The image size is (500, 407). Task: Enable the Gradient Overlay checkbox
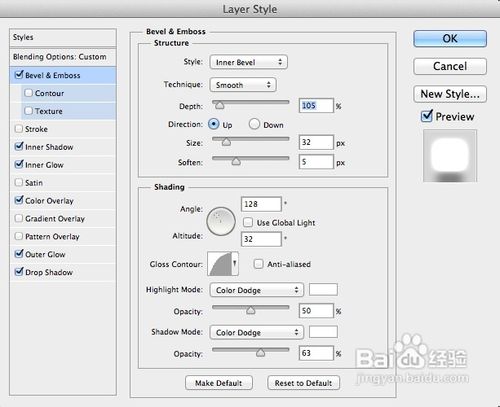[19, 218]
